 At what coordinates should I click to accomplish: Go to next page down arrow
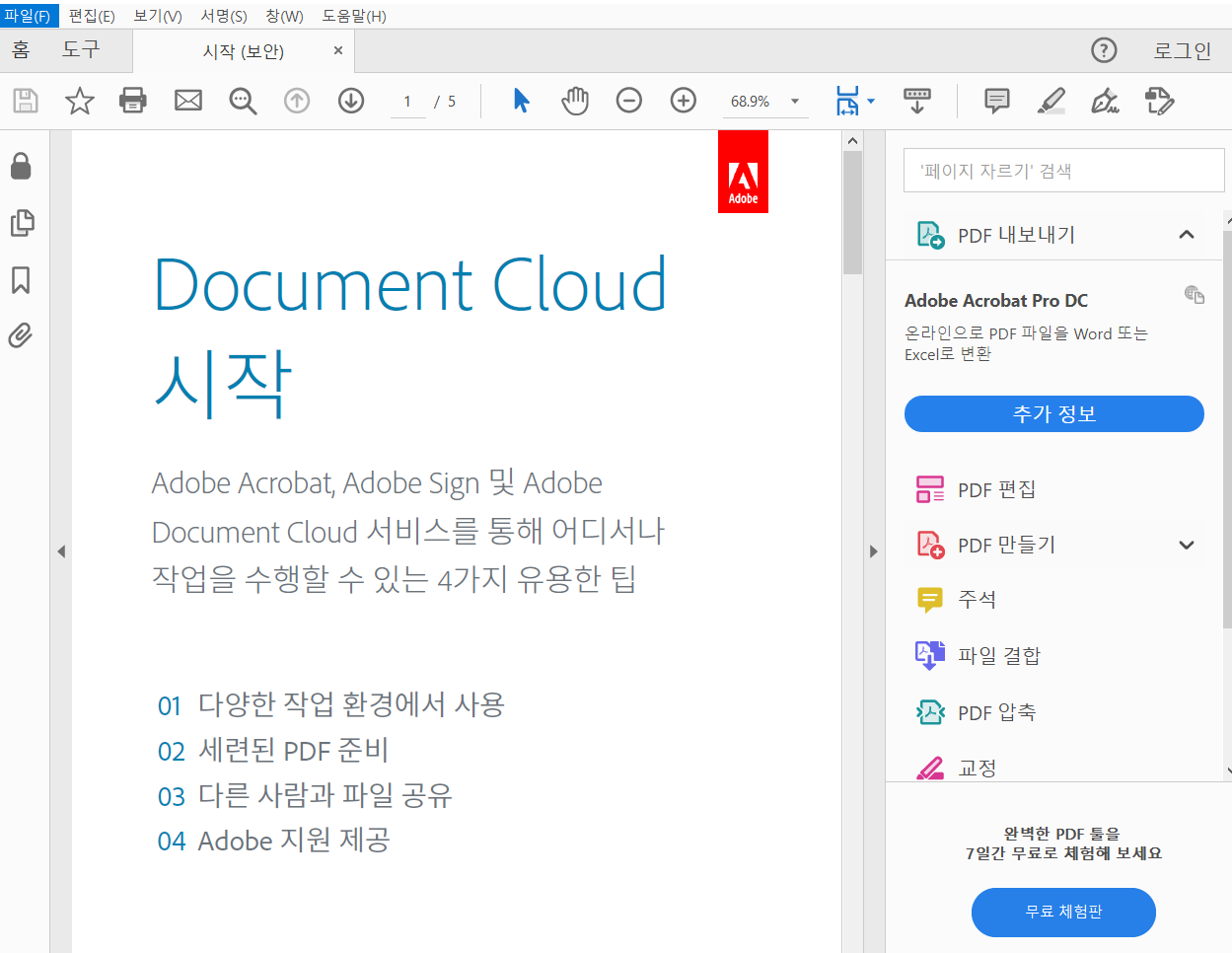pos(351,101)
